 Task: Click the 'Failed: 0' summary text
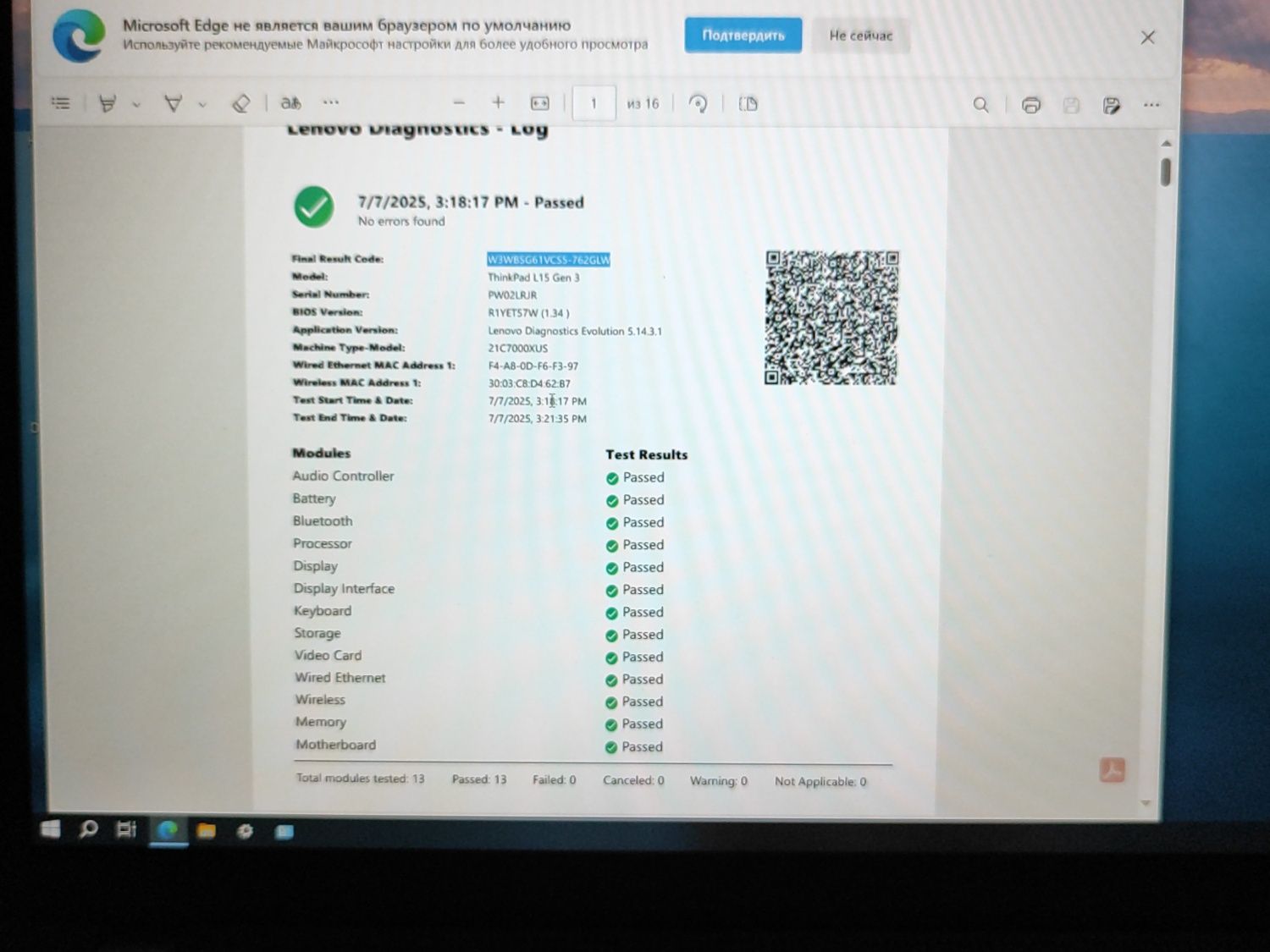pyautogui.click(x=554, y=780)
